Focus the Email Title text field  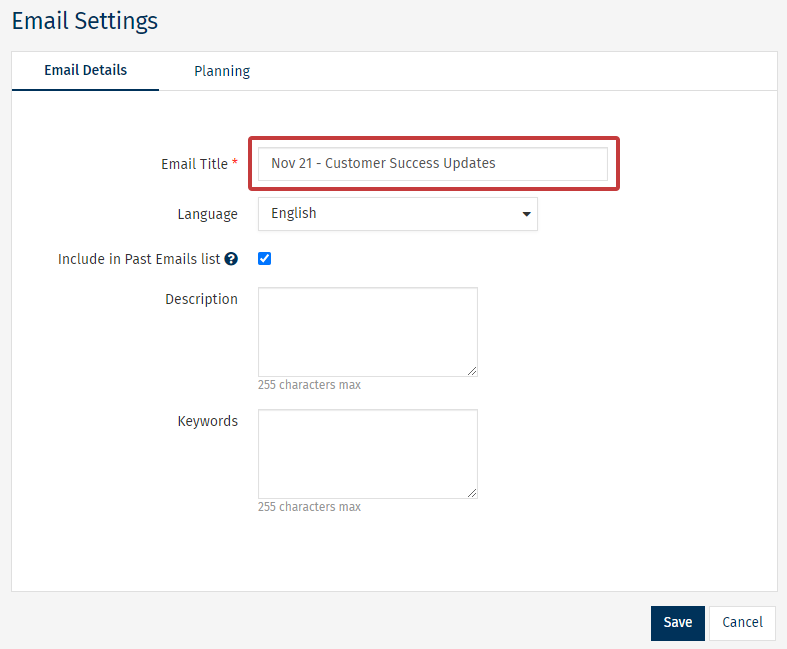point(432,164)
